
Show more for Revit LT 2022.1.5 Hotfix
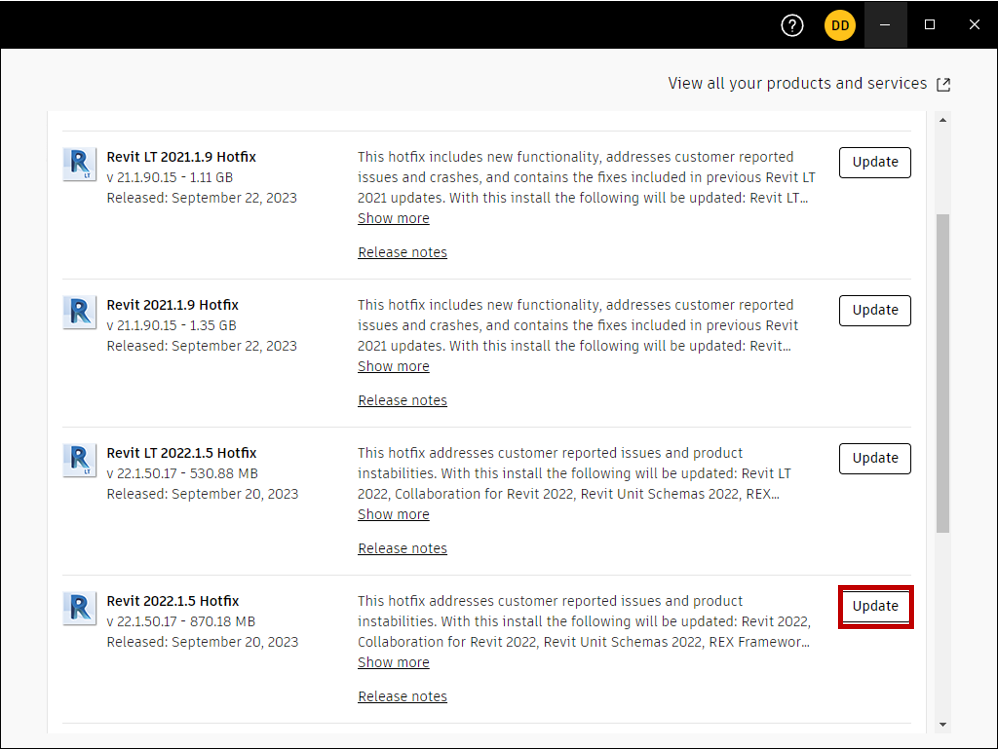393,514
